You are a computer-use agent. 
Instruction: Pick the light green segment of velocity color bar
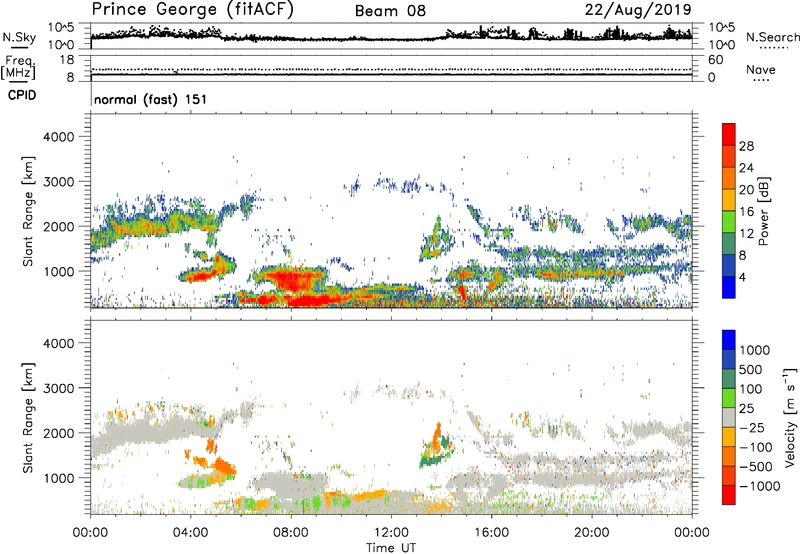click(729, 398)
